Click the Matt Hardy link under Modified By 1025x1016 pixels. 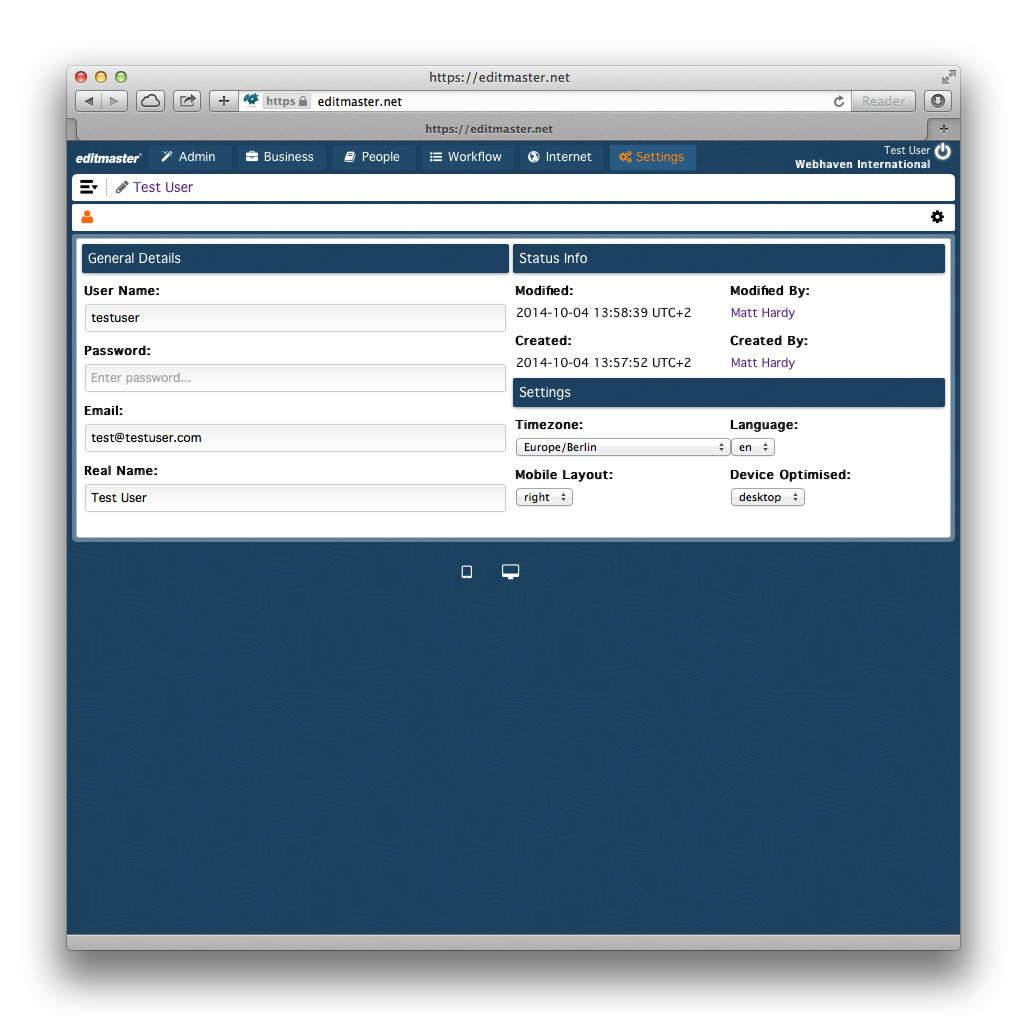click(762, 313)
